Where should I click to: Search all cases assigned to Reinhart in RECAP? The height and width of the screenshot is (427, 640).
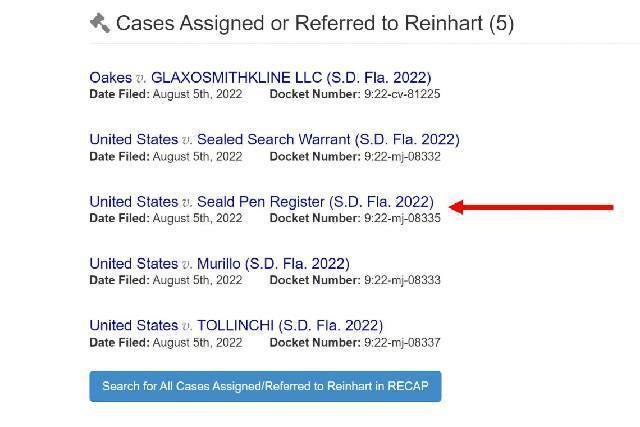coord(265,385)
